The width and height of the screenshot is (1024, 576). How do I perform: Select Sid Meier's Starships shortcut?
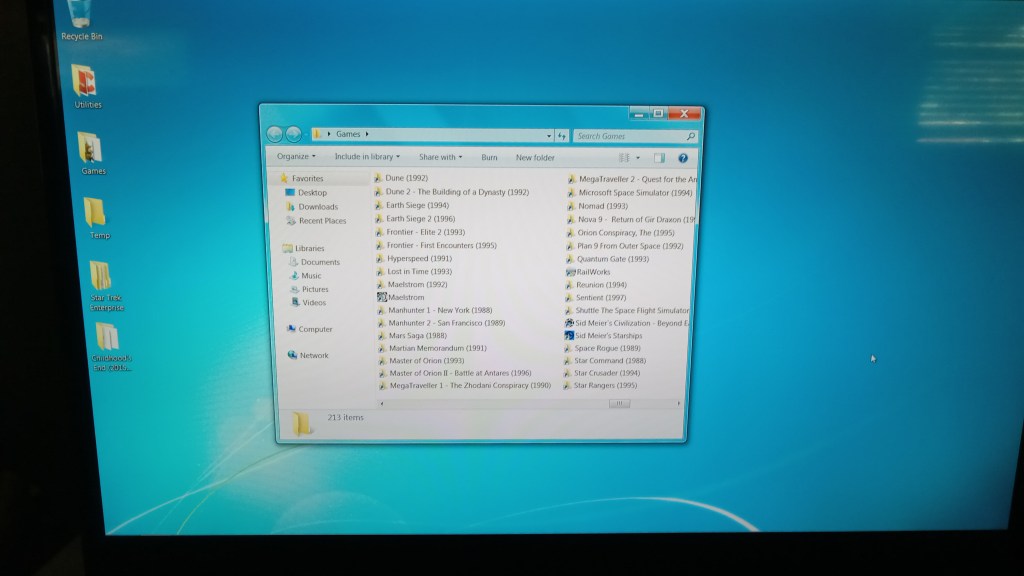[568, 336]
